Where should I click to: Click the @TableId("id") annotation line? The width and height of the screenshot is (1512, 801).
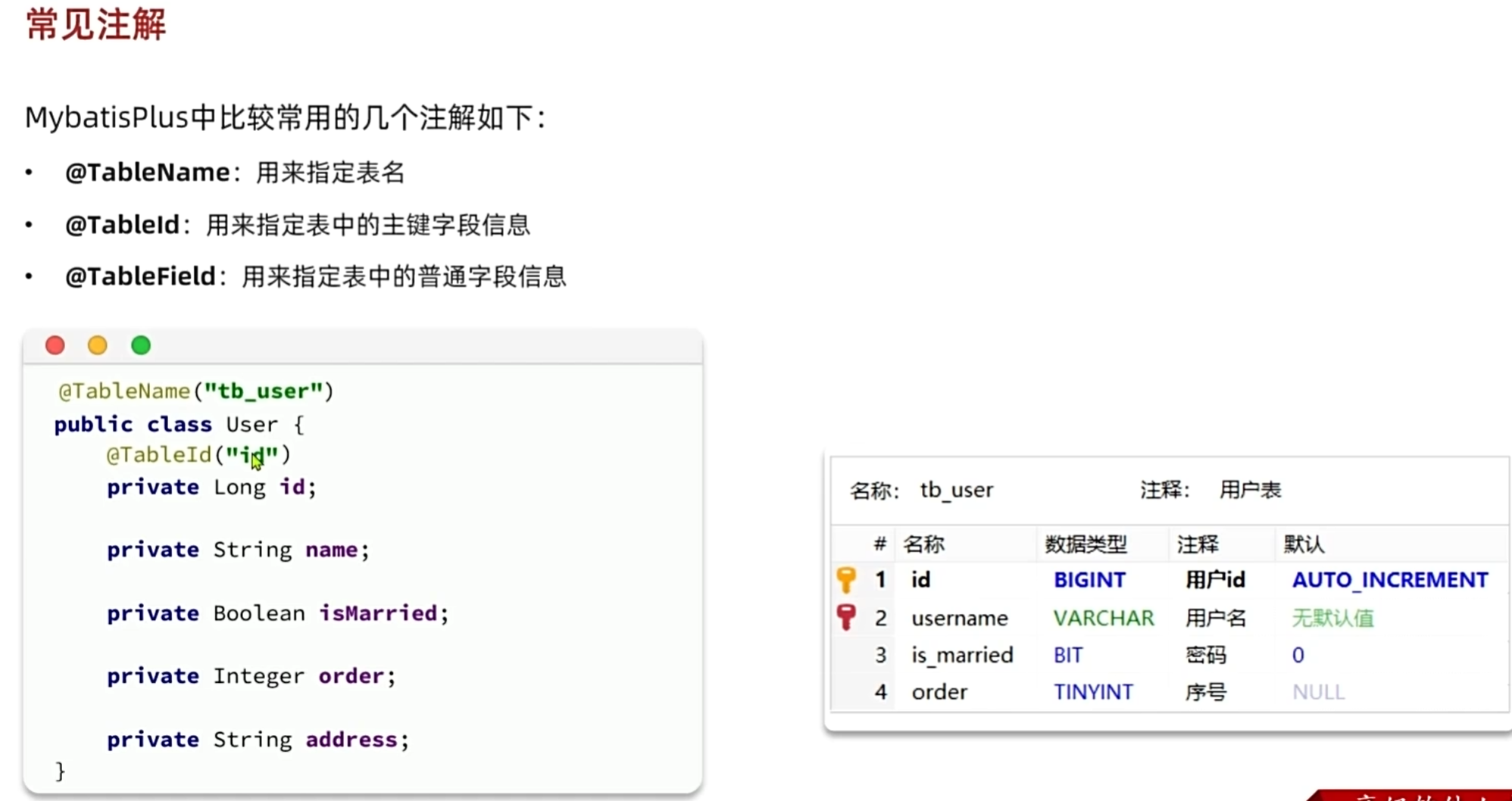(x=198, y=455)
